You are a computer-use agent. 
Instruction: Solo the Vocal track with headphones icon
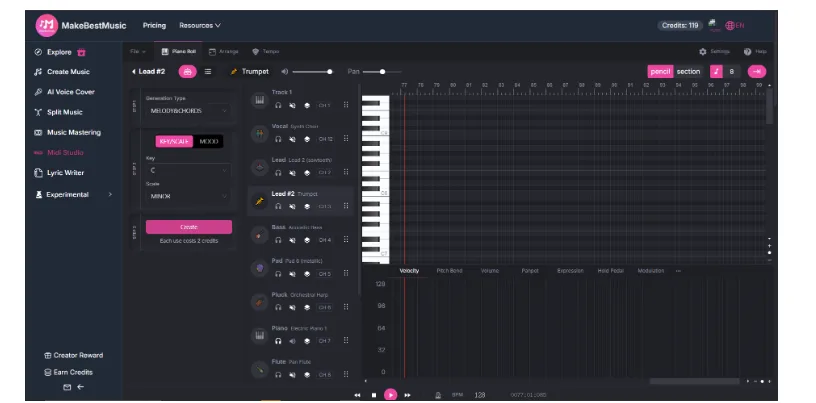point(277,138)
